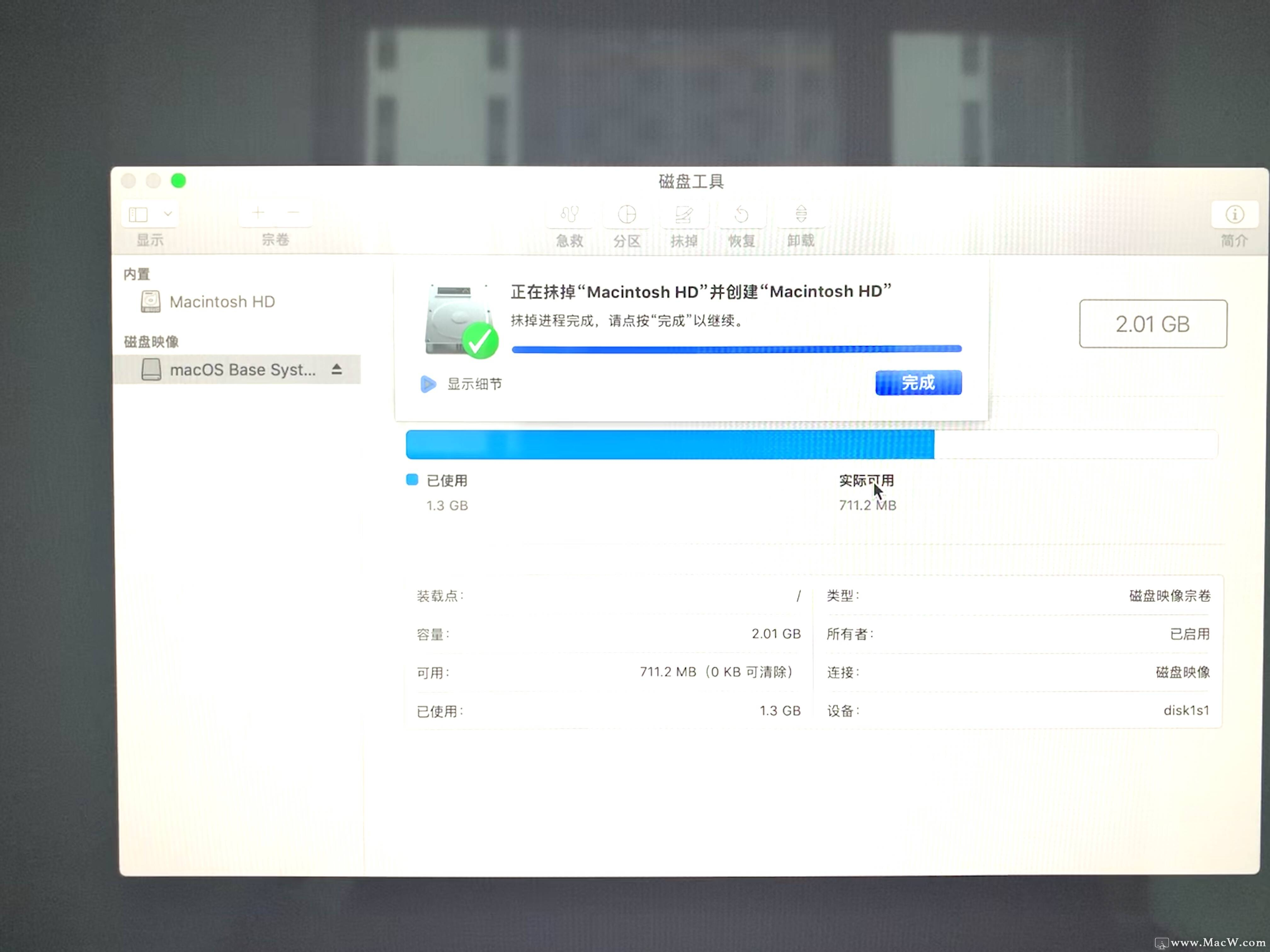Select Macintosh HD in the sidebar
The width and height of the screenshot is (1270, 952).
point(222,302)
